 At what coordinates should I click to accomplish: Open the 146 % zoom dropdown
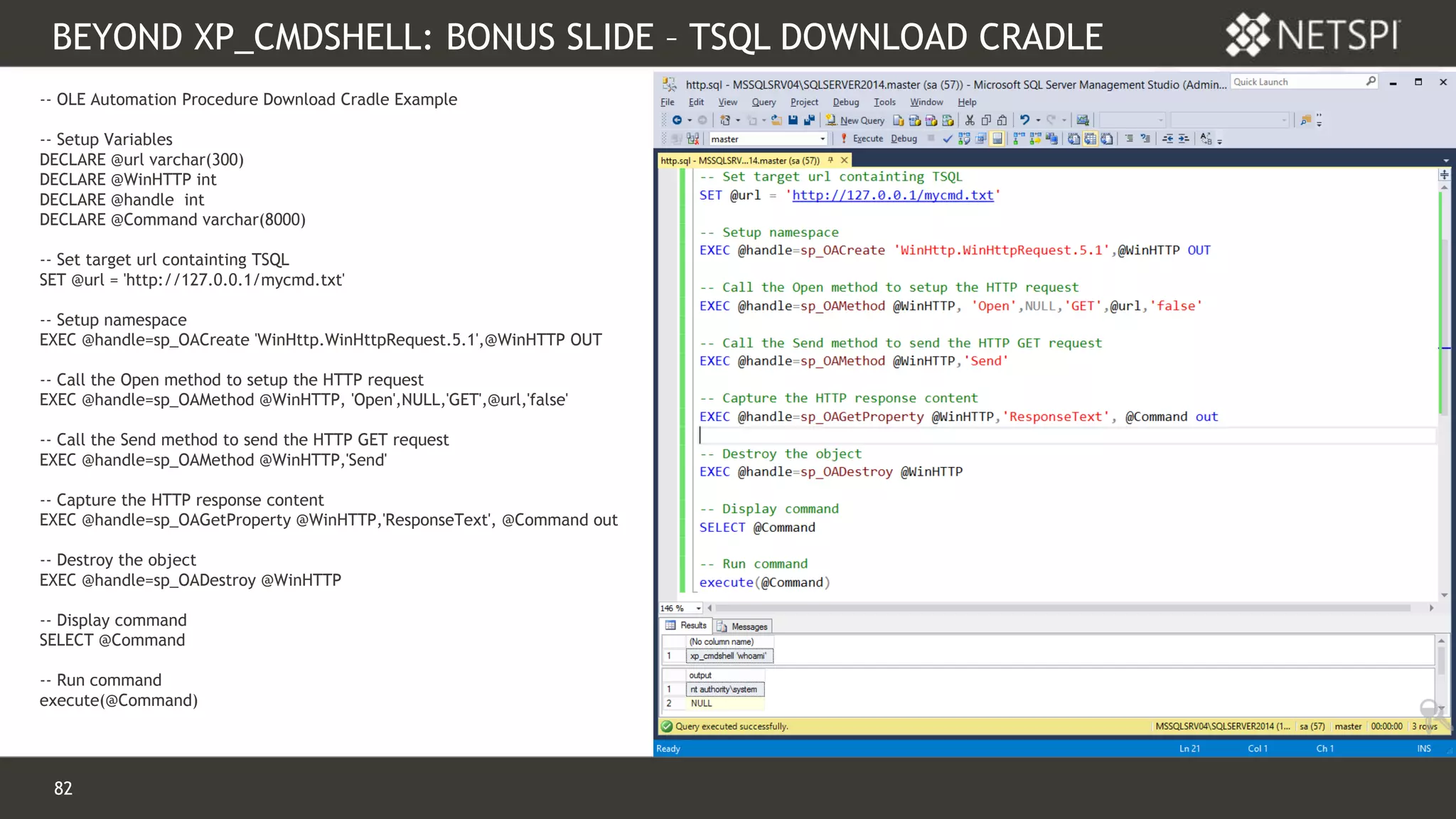pos(699,609)
